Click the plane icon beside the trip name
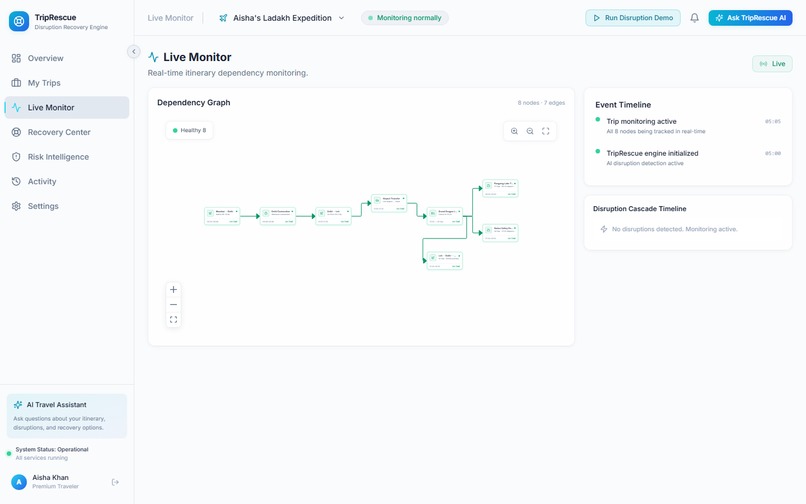 223,18
